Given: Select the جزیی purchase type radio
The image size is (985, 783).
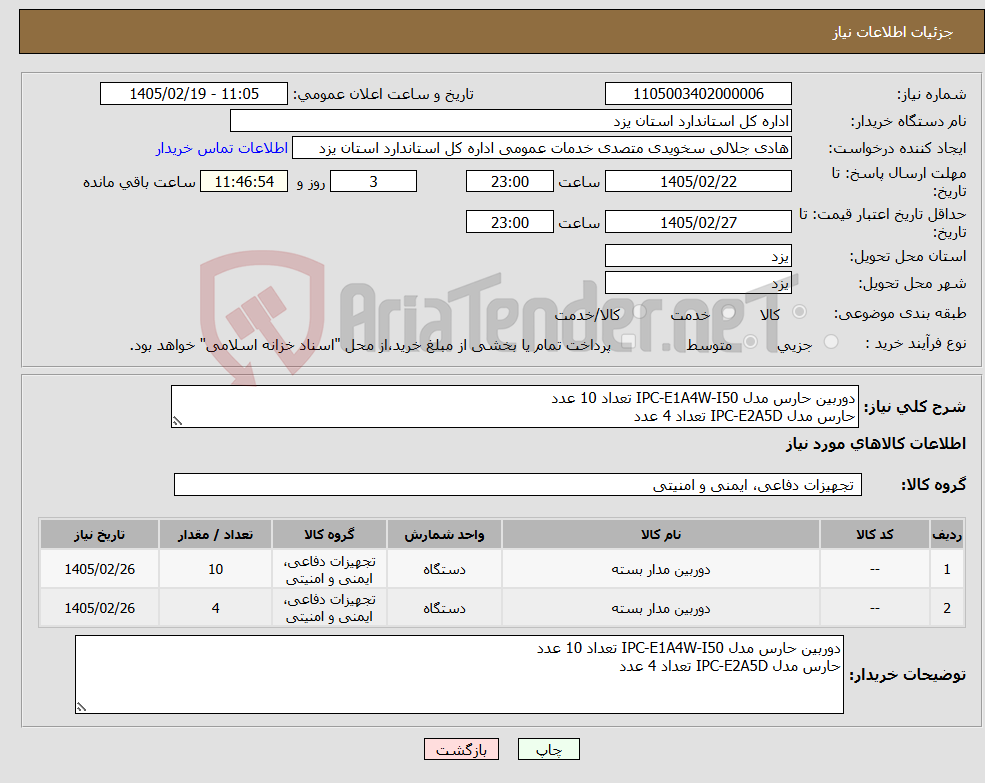Looking at the screenshot, I should coord(831,342).
